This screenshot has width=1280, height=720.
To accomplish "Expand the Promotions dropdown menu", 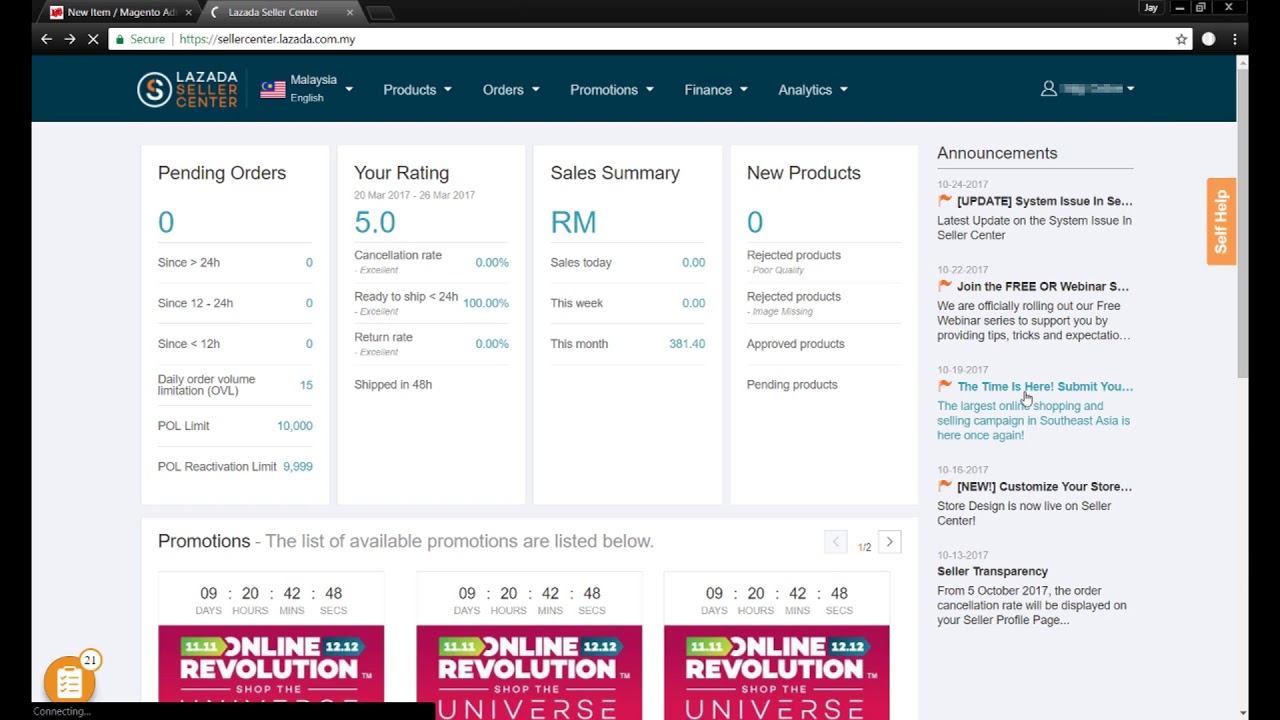I will tap(612, 90).
